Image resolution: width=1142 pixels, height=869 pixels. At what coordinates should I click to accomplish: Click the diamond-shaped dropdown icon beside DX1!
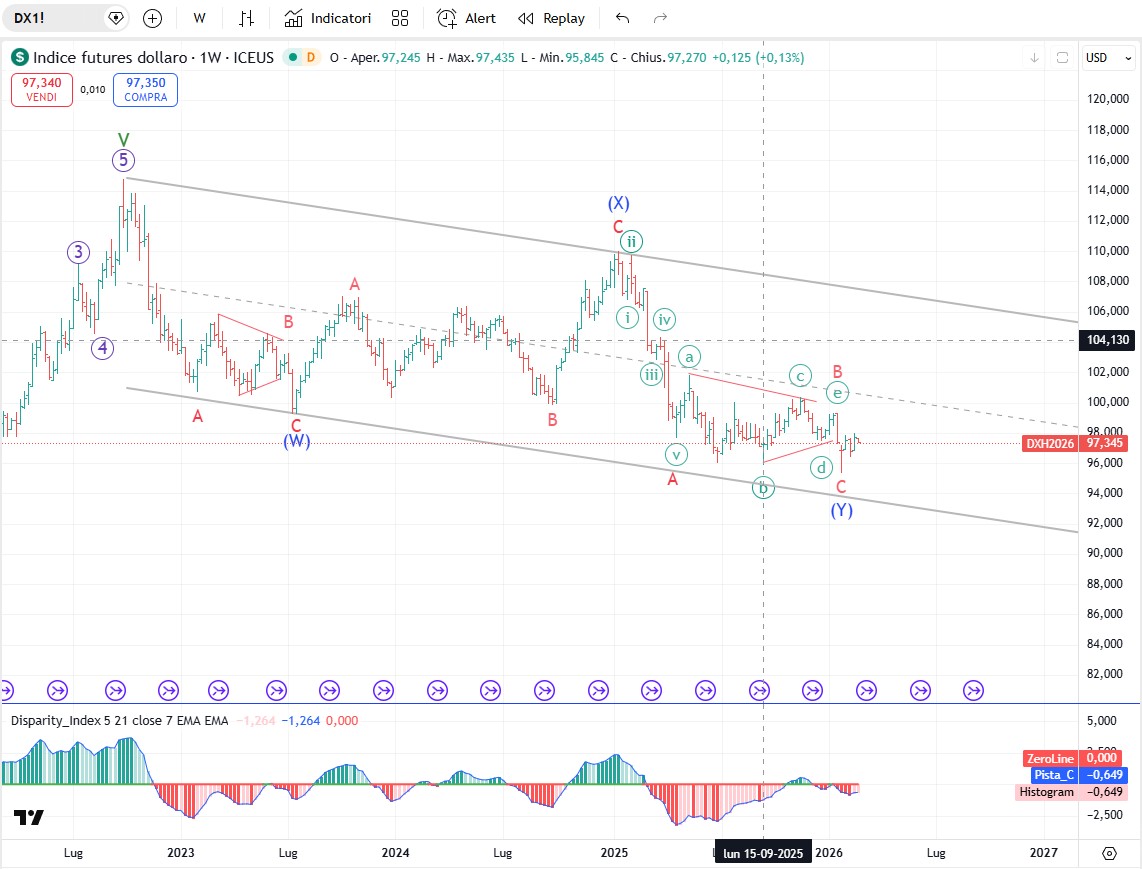pos(116,18)
